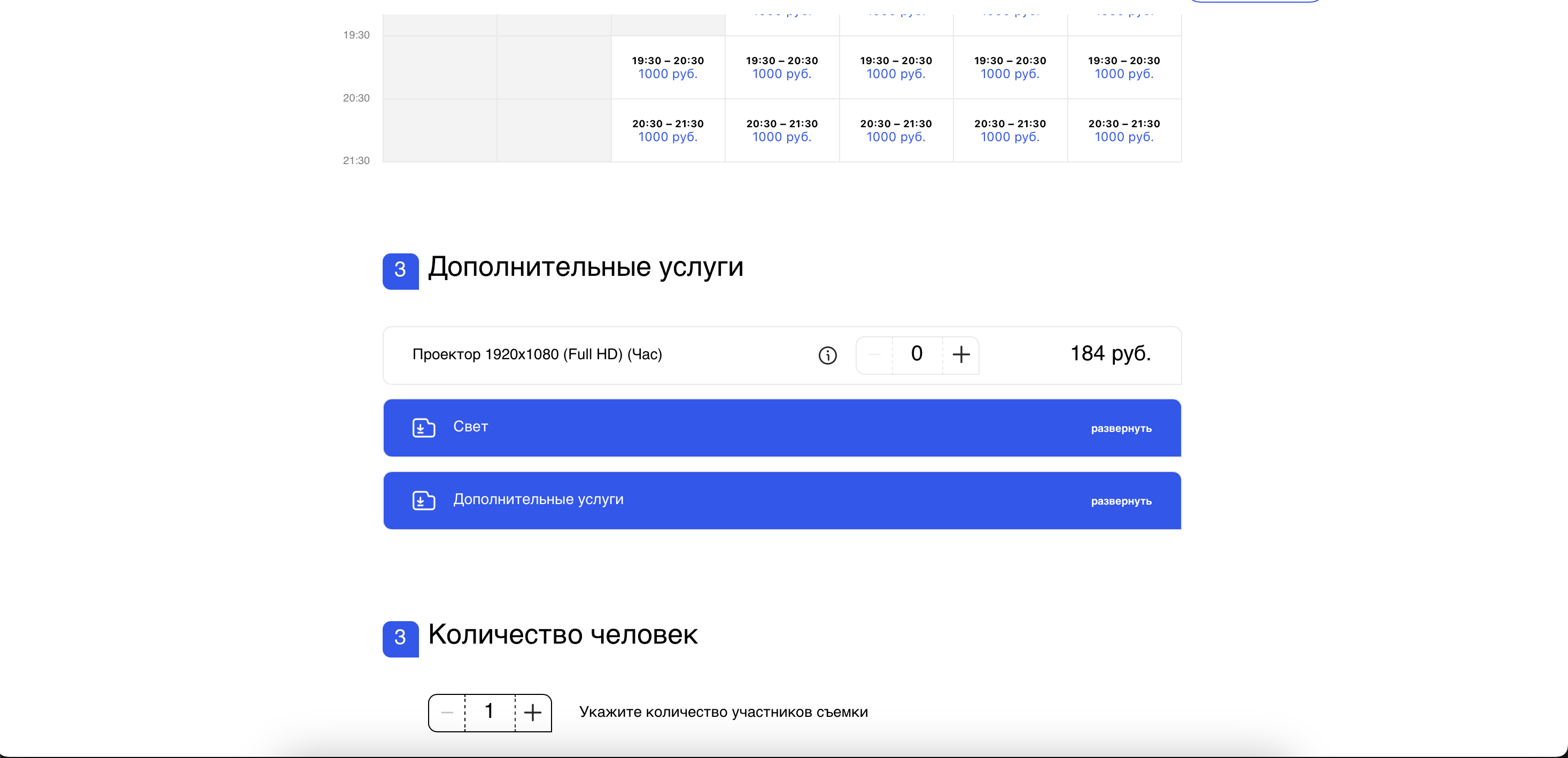Click projector quantity field showing 0
The width and height of the screenshot is (1568, 758).
click(917, 354)
